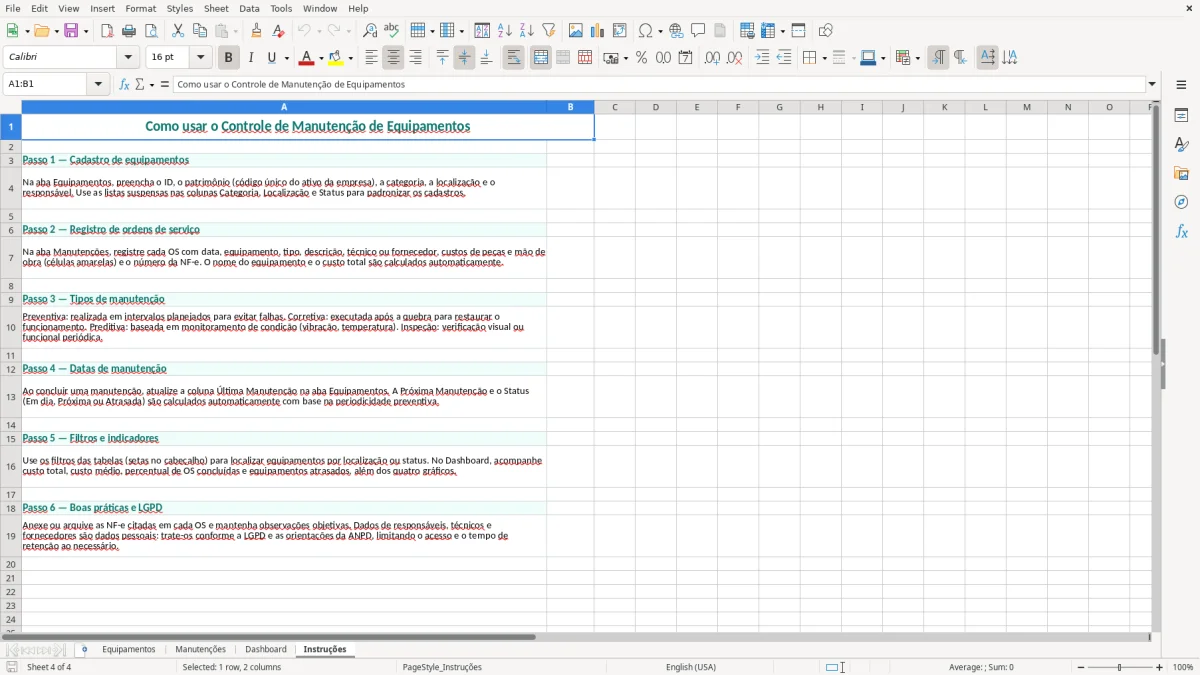
Task: Apply the yellow background color
Action: tap(336, 58)
